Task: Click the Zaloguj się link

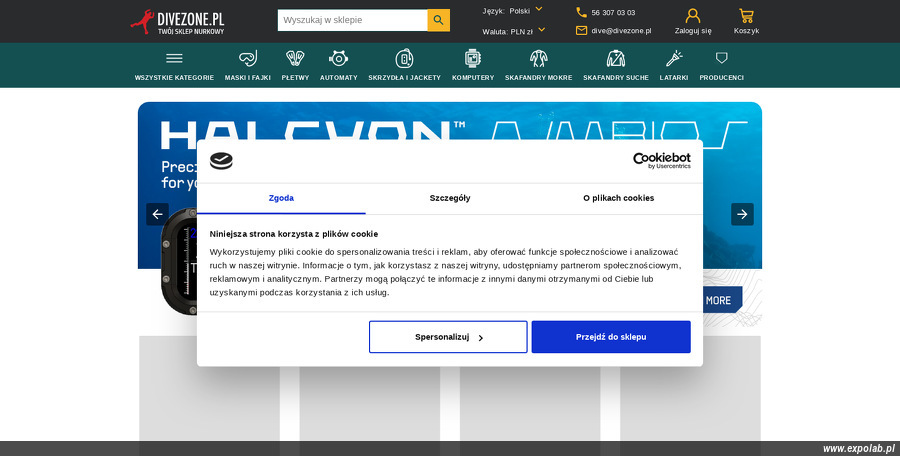Action: pyautogui.click(x=693, y=31)
